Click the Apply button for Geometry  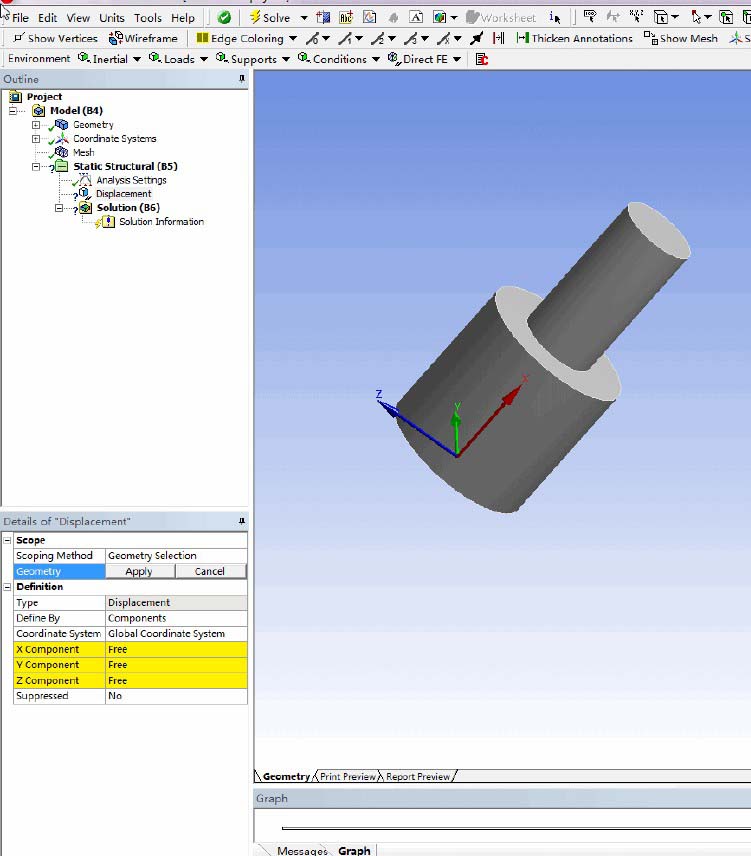[139, 571]
